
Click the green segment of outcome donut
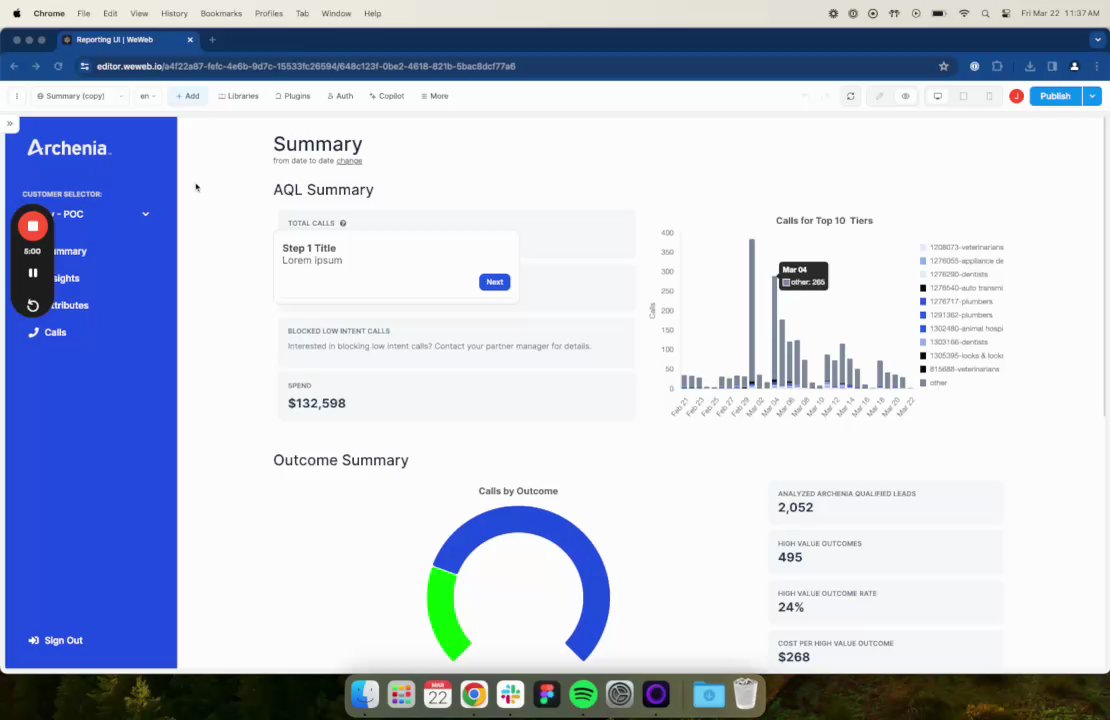tap(443, 612)
